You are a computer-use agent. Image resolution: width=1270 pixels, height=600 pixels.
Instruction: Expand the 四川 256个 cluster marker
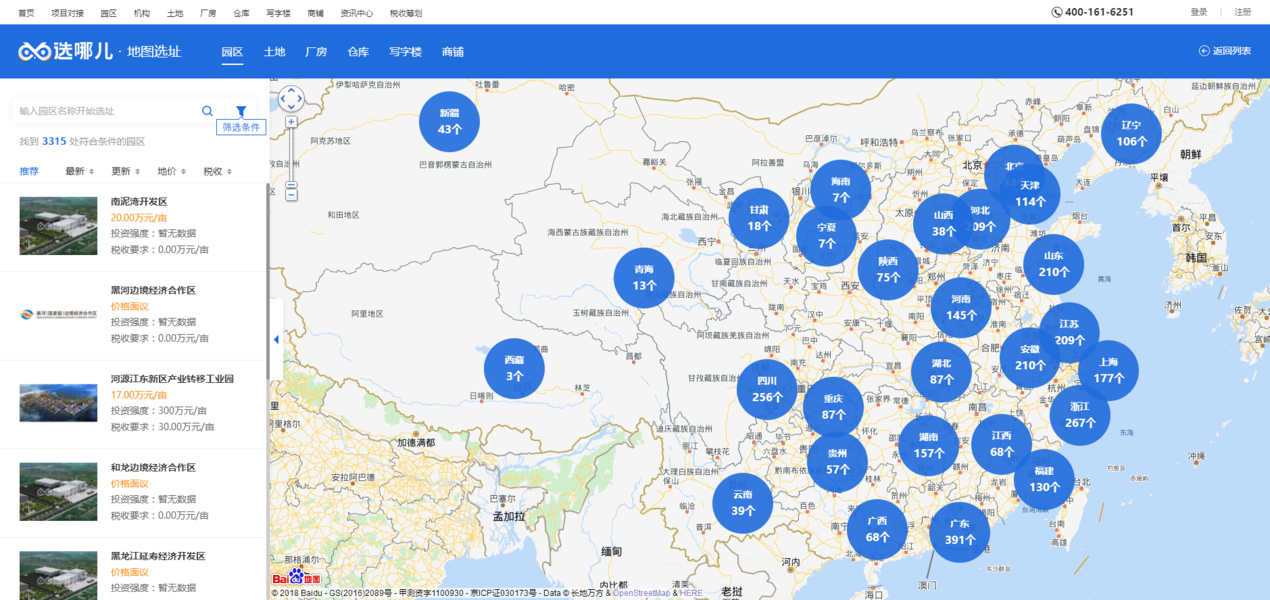767,389
